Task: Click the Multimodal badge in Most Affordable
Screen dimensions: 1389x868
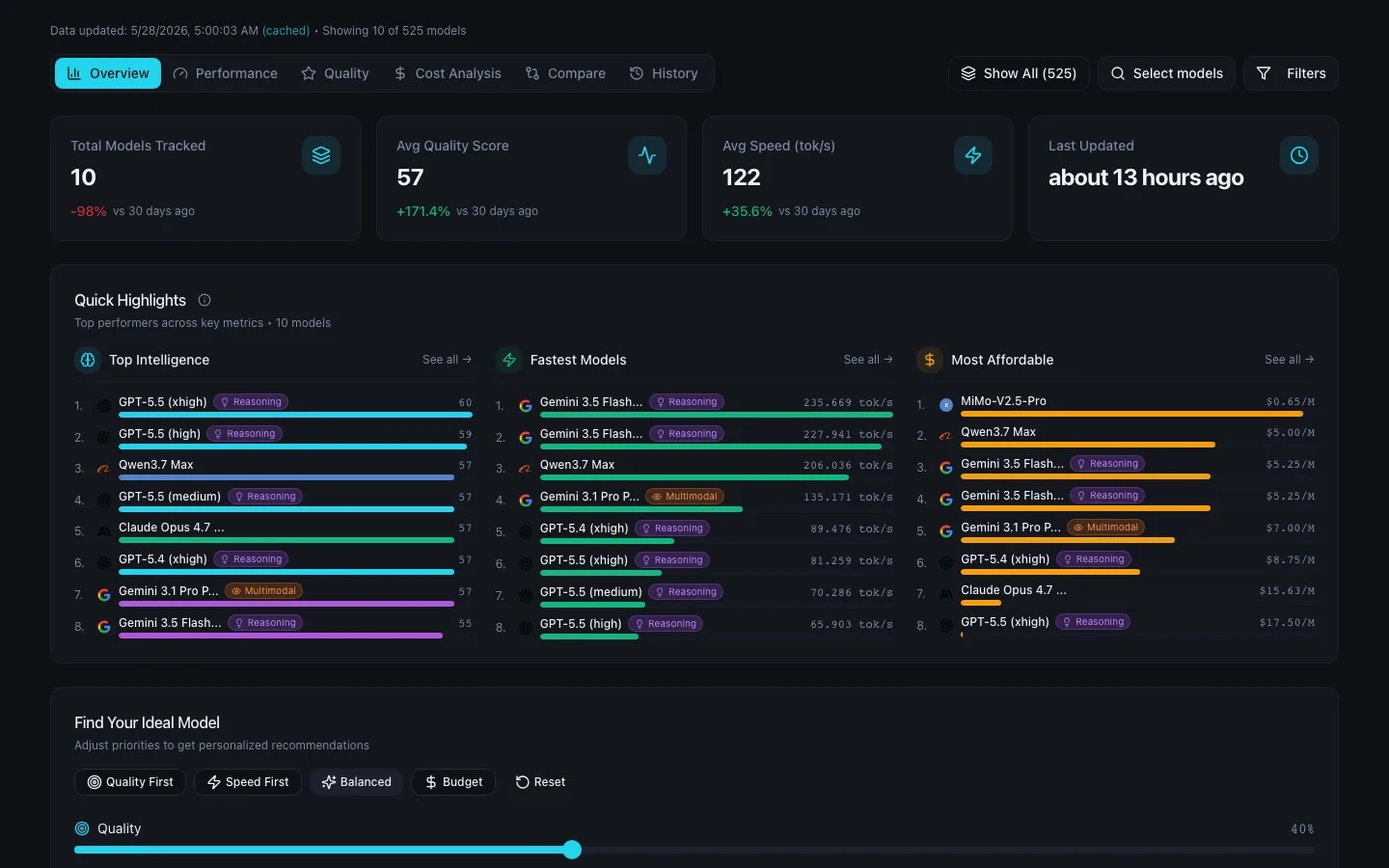Action: [x=1106, y=528]
